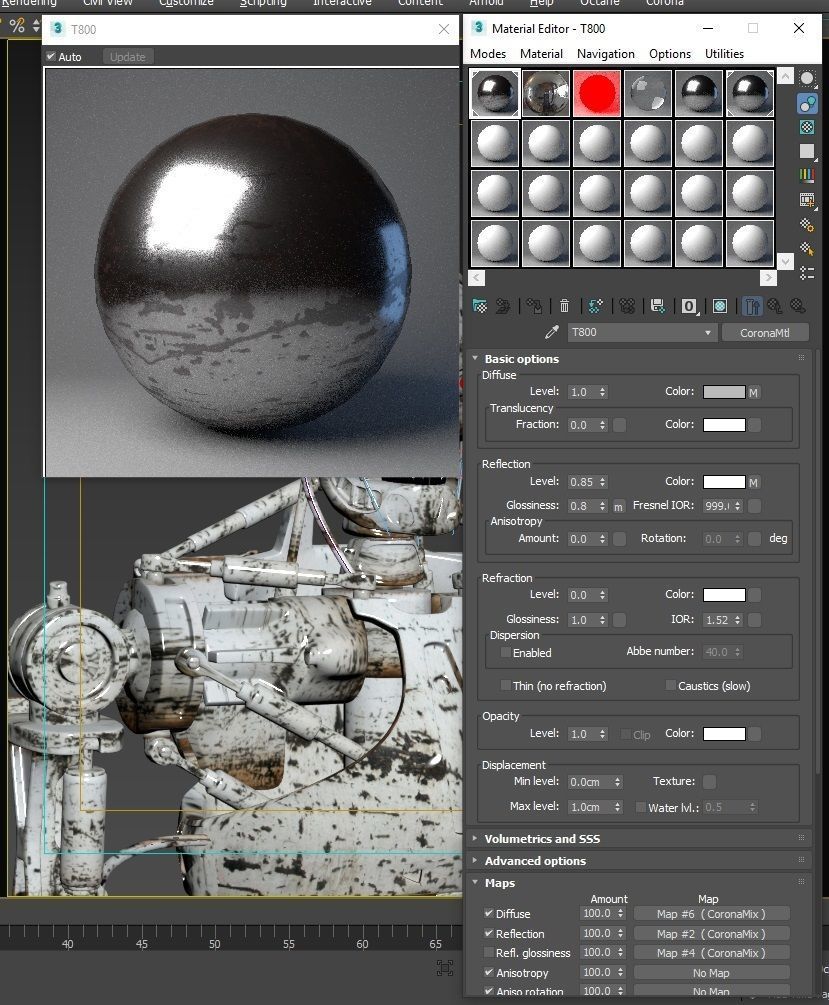The height and width of the screenshot is (1005, 829).
Task: Open Map #4 CoronaMix glossiness map
Action: pos(711,953)
